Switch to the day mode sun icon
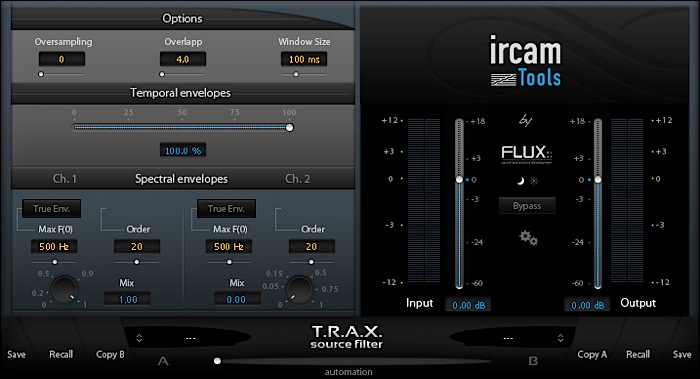Image resolution: width=700 pixels, height=379 pixels. pos(534,181)
